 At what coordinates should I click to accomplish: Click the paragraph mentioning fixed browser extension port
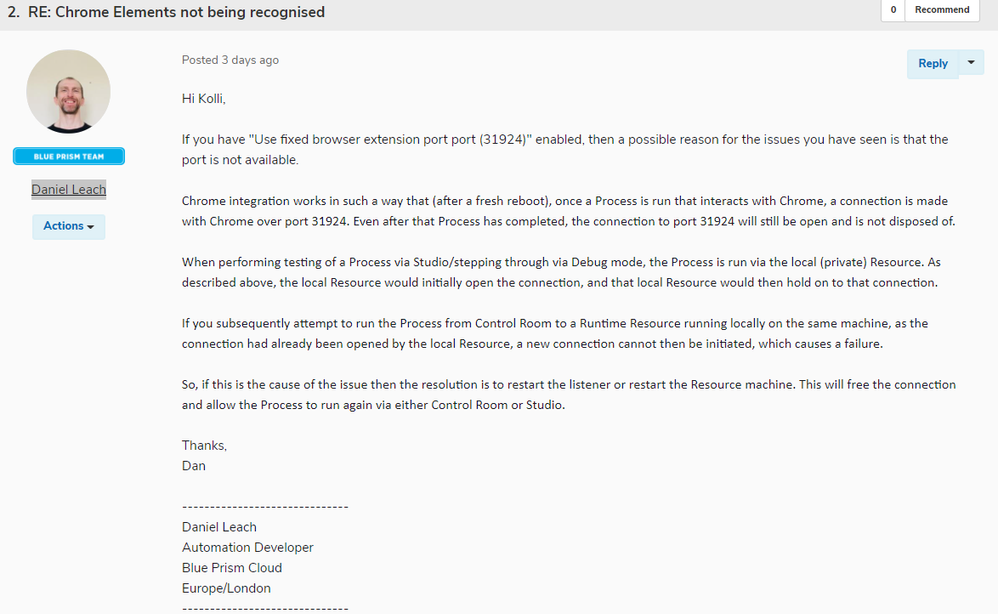(x=564, y=150)
